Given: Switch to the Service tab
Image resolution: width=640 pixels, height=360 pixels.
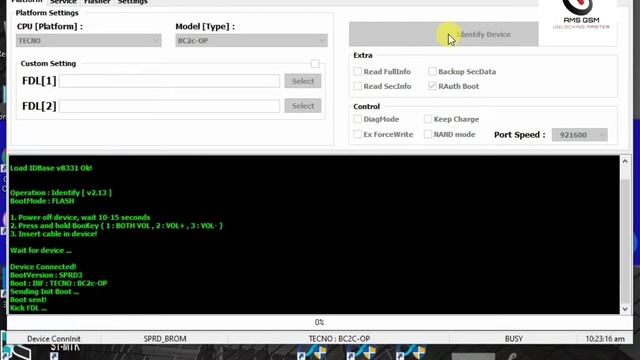Looking at the screenshot, I should point(63,2).
